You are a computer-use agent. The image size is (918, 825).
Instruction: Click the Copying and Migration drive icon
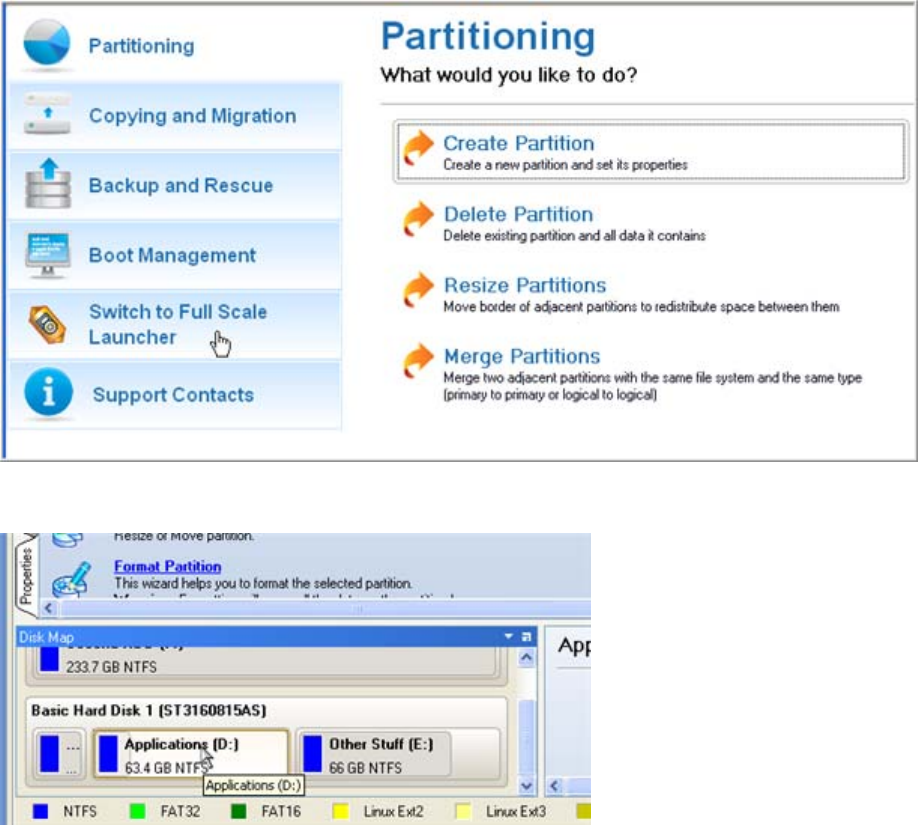pos(48,114)
